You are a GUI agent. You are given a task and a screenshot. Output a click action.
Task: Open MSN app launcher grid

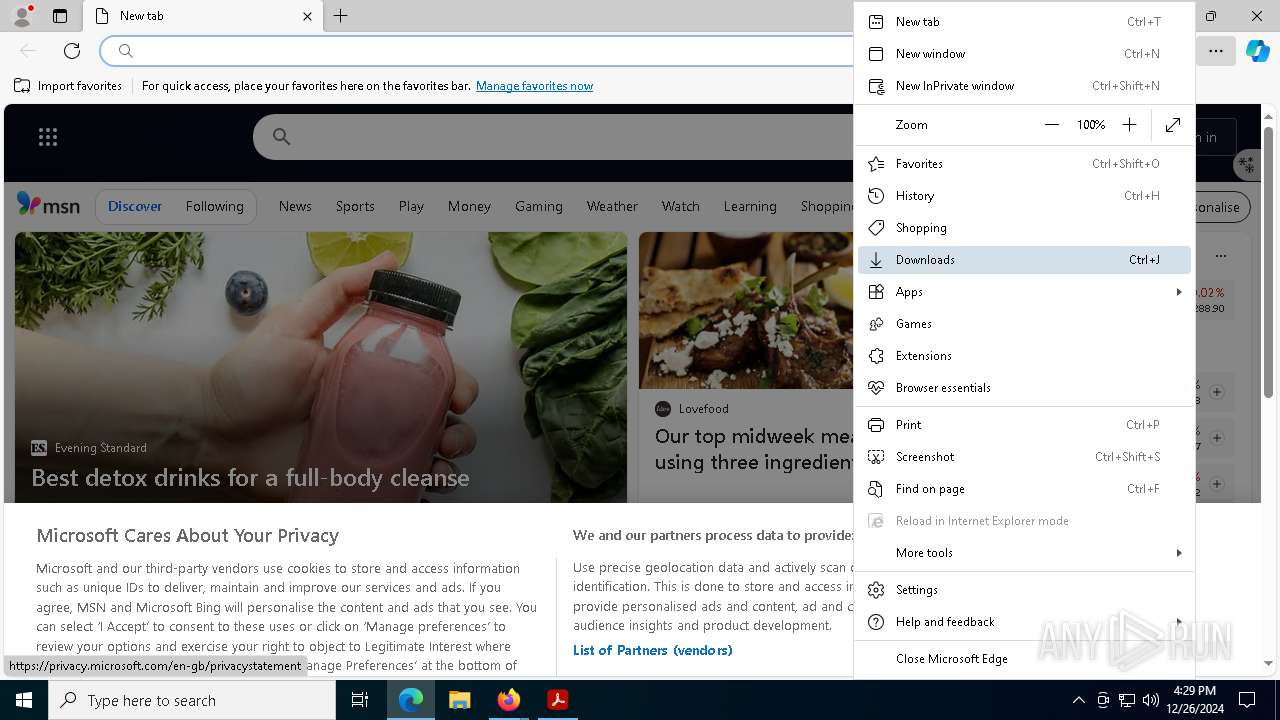tap(48, 137)
